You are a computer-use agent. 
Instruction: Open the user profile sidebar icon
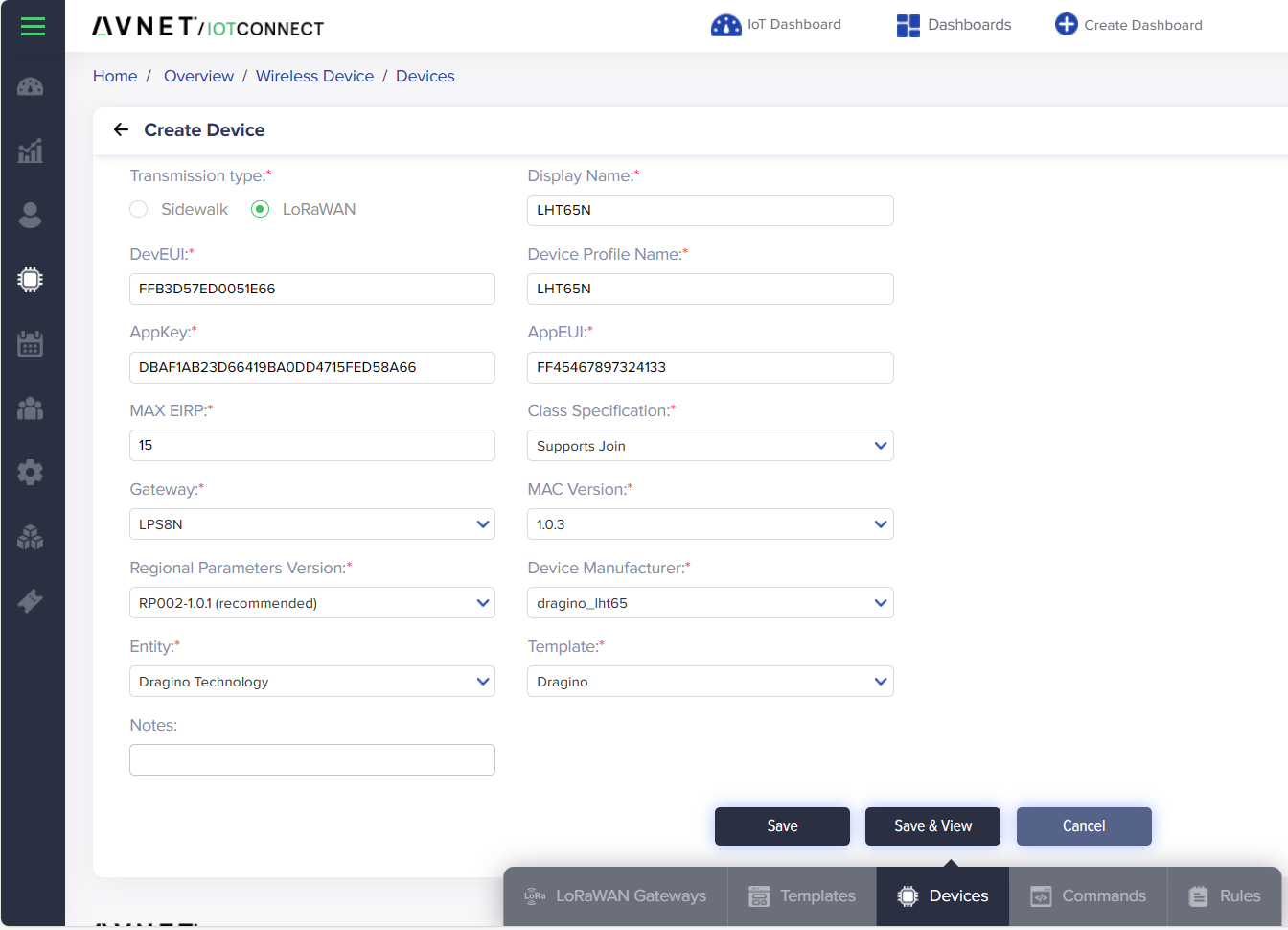click(x=31, y=215)
